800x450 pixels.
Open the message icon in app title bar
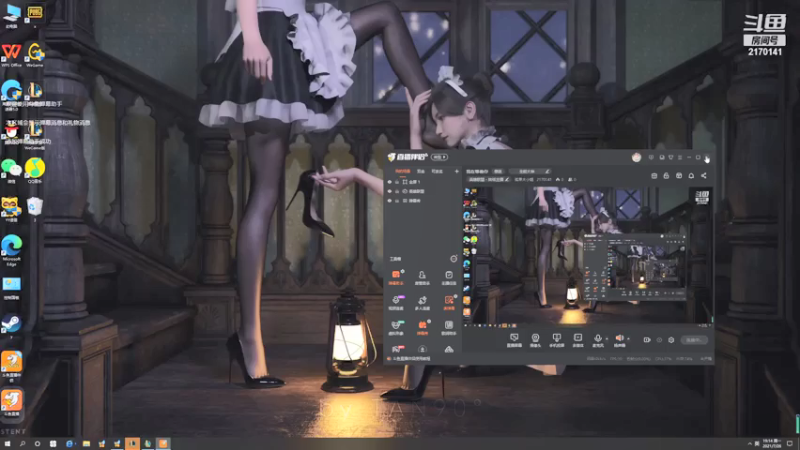(651, 157)
